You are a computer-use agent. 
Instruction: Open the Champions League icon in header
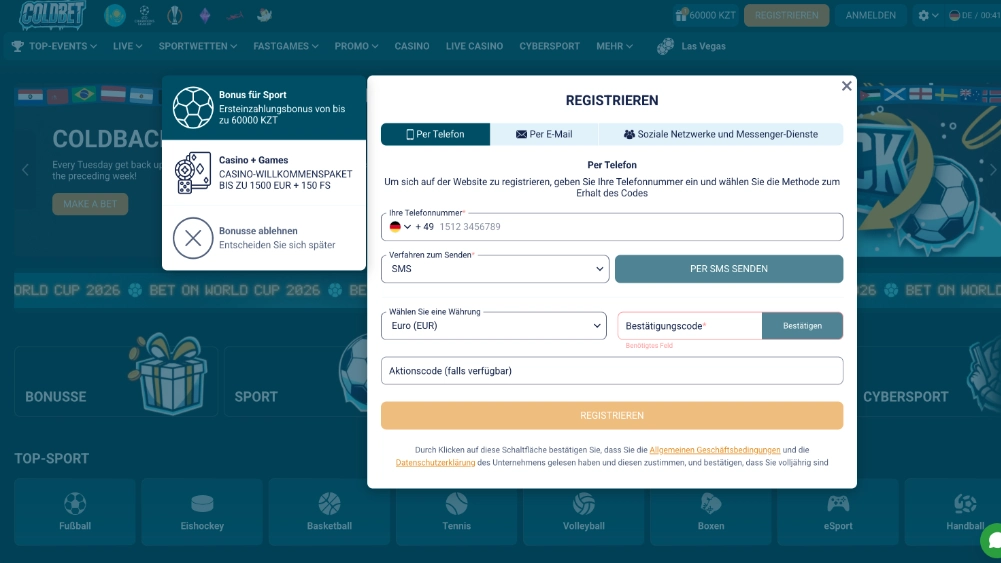(x=145, y=15)
